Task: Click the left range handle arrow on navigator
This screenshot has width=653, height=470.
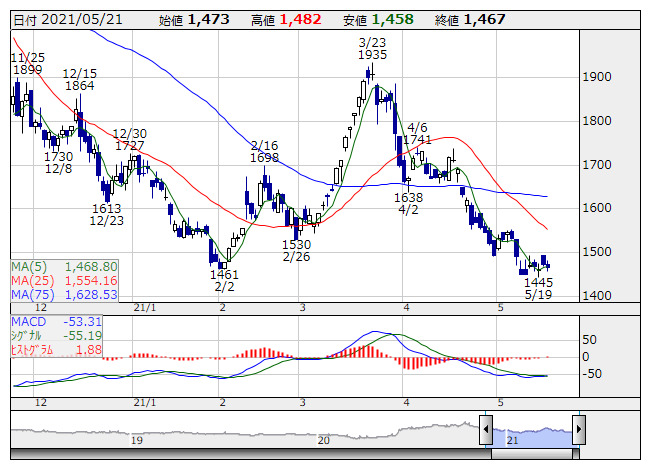Action: click(485, 430)
